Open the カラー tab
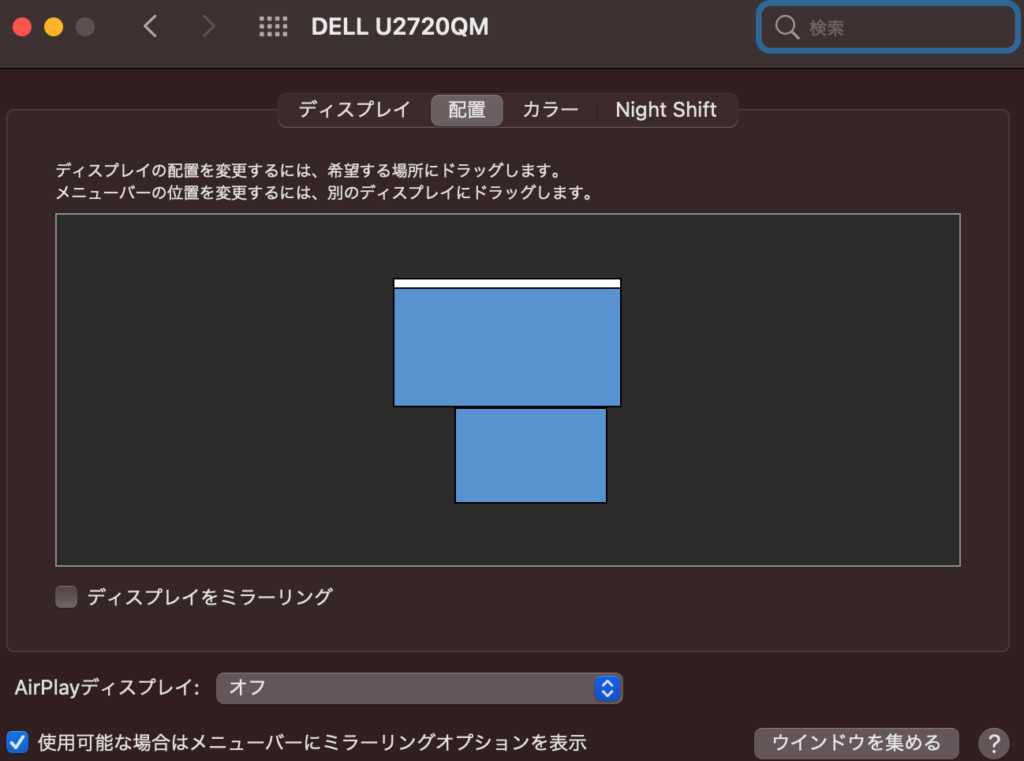Screen dimensions: 1024x761 point(550,110)
